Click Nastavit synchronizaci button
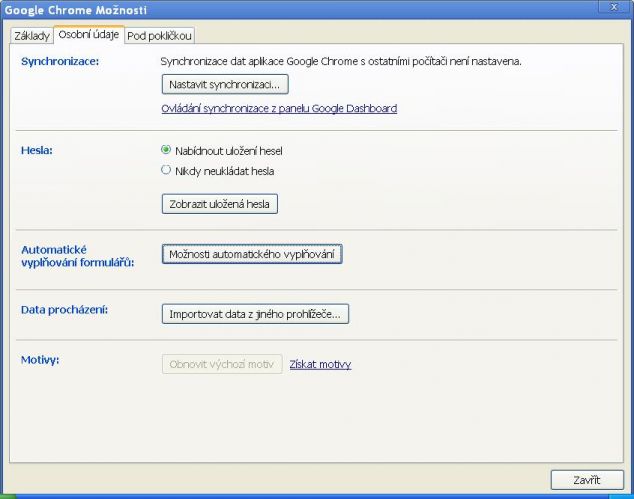 click(225, 85)
